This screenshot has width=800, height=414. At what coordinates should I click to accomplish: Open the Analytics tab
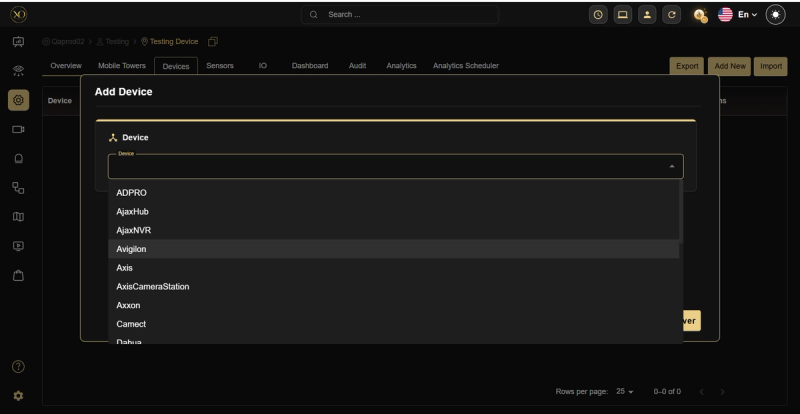coord(402,66)
